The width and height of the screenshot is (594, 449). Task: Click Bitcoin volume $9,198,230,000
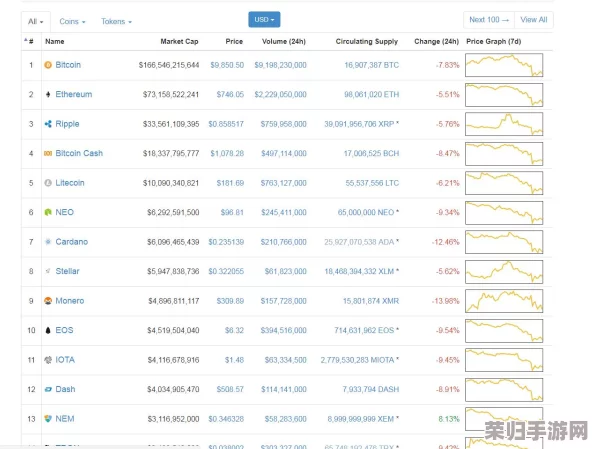tap(280, 65)
